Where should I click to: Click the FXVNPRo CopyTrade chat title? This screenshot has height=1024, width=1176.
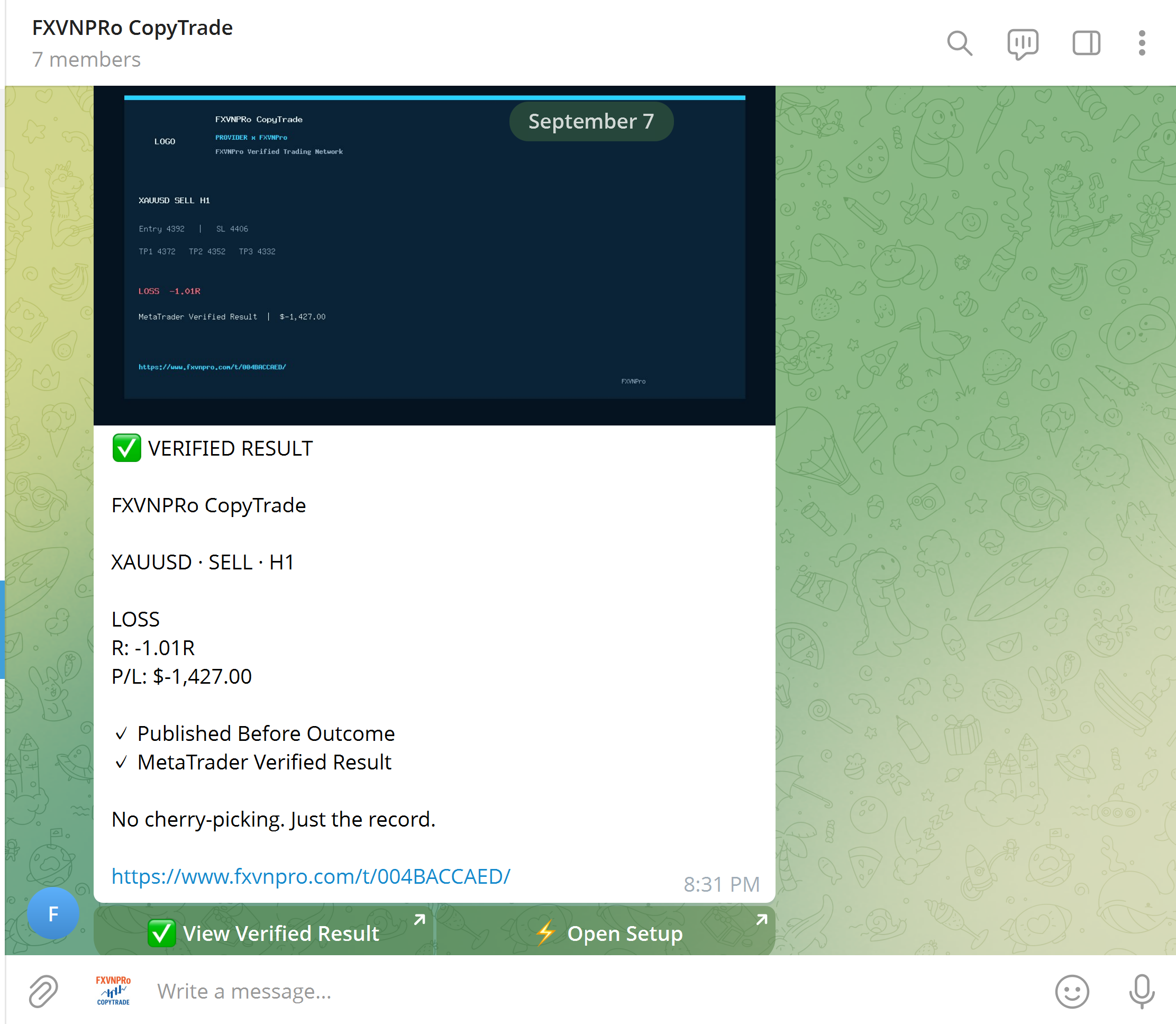coord(132,28)
